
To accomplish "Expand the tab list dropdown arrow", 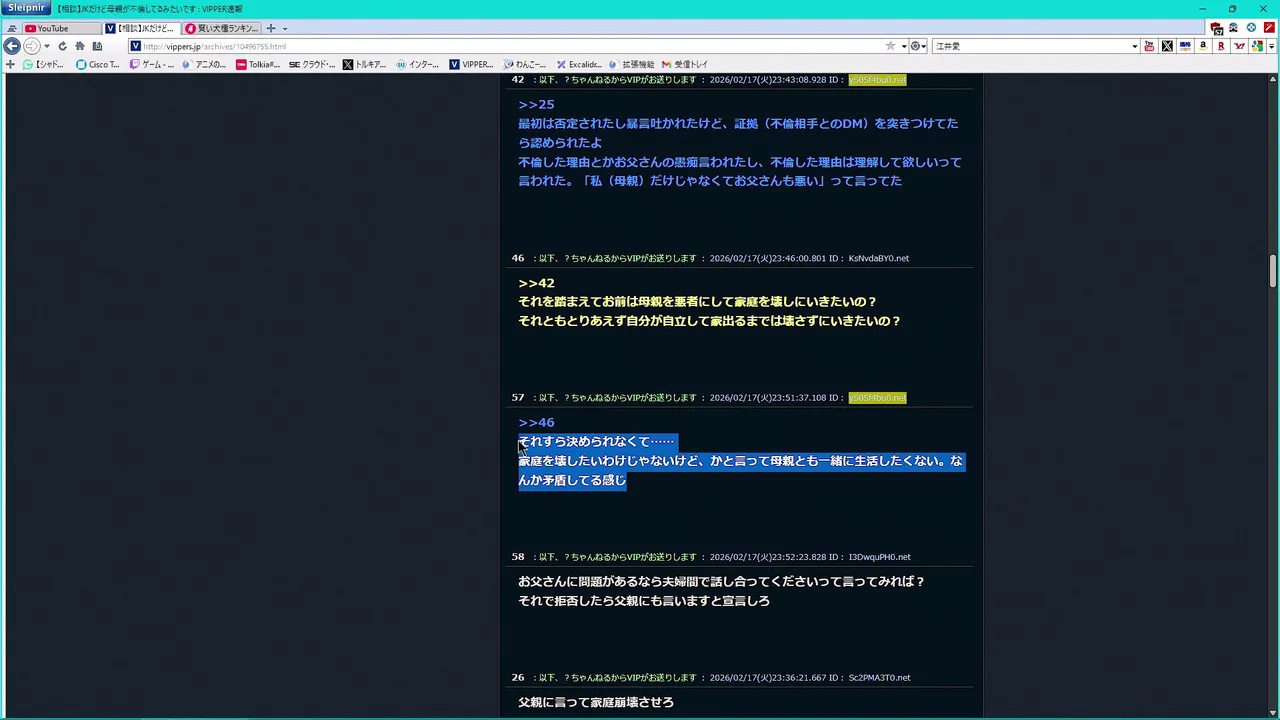I will point(285,29).
